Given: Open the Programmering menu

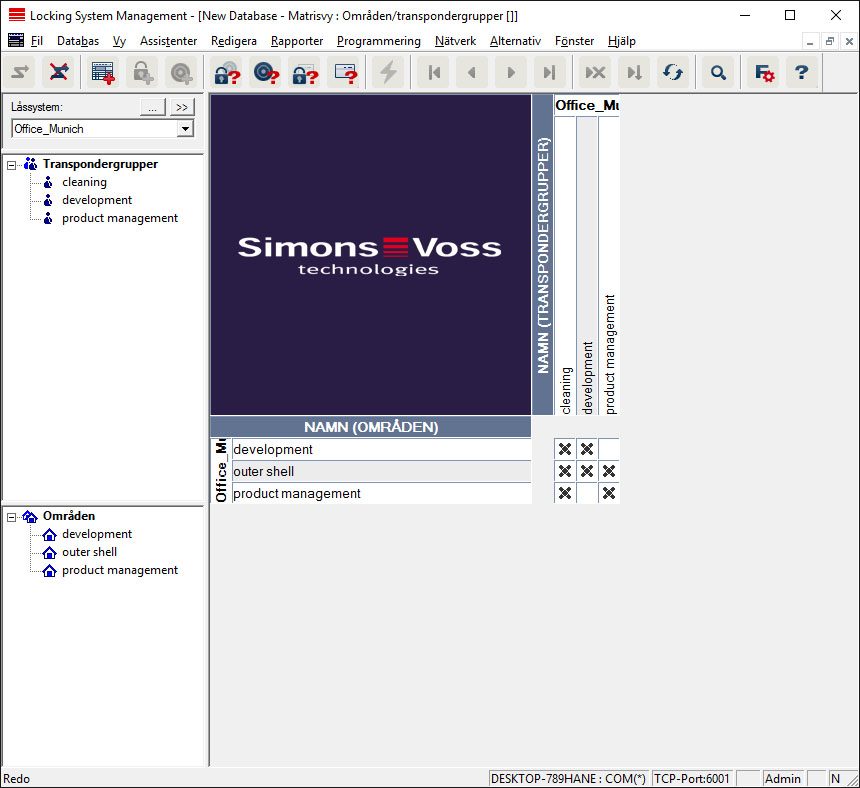Looking at the screenshot, I should (x=378, y=41).
